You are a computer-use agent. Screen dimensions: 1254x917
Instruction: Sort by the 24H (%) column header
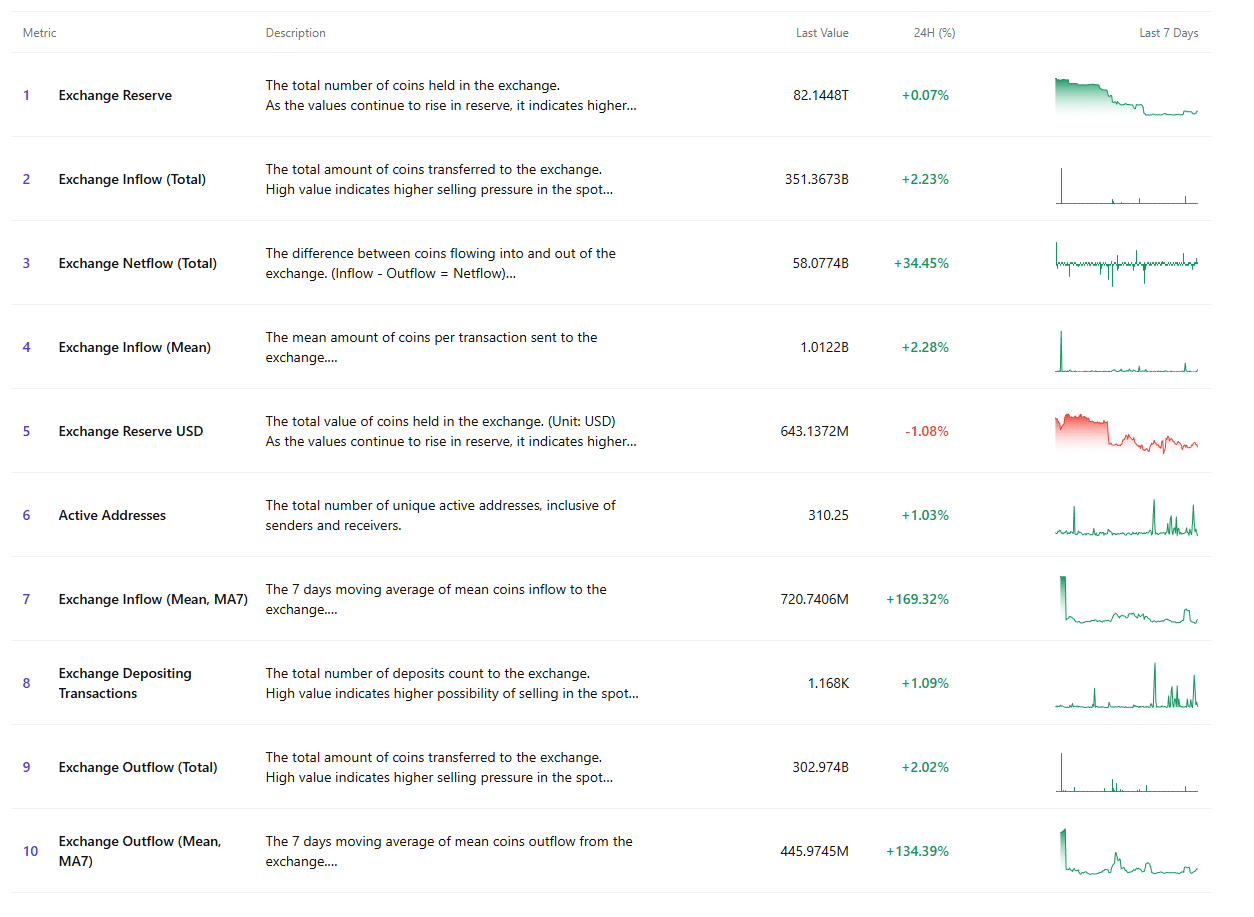point(933,32)
